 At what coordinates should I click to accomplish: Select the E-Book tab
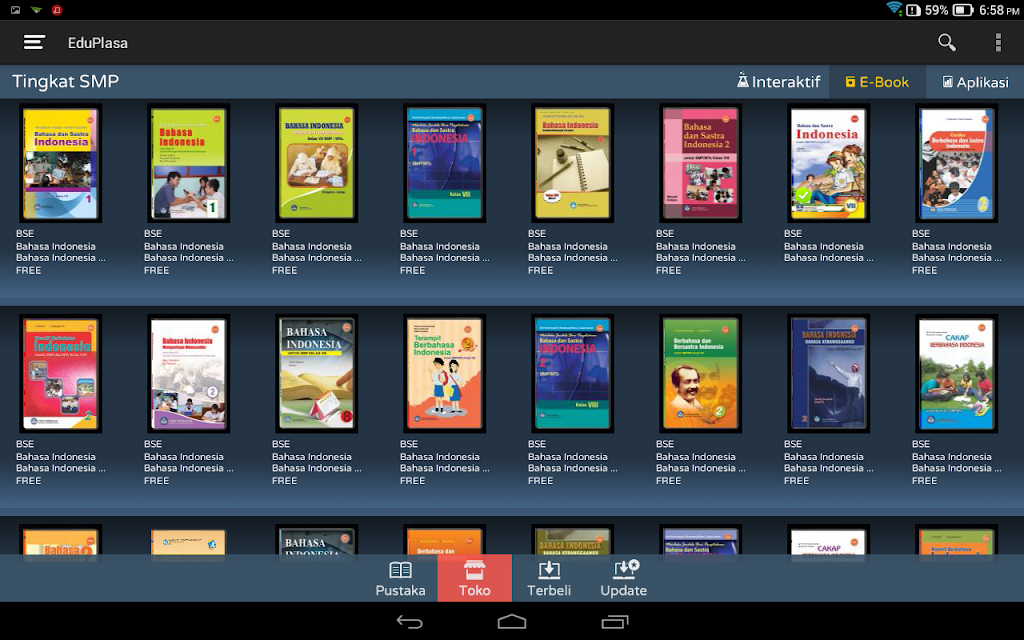click(877, 82)
